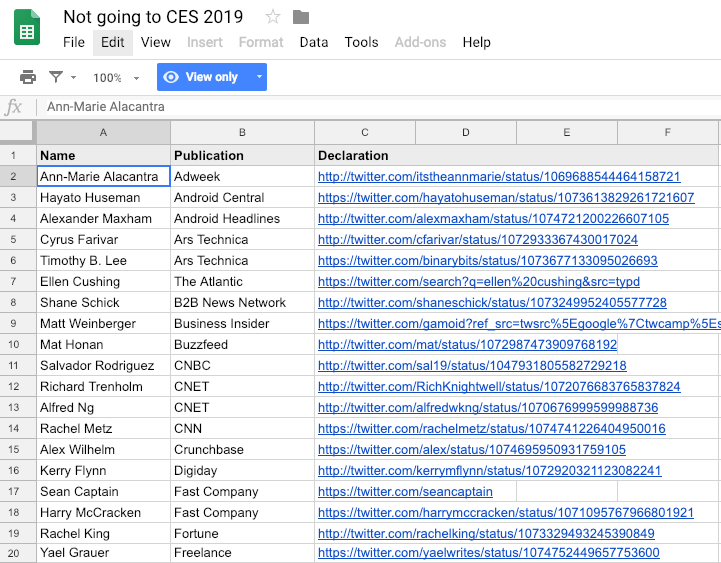
Task: Expand the View only dropdown arrow
Action: point(259,77)
